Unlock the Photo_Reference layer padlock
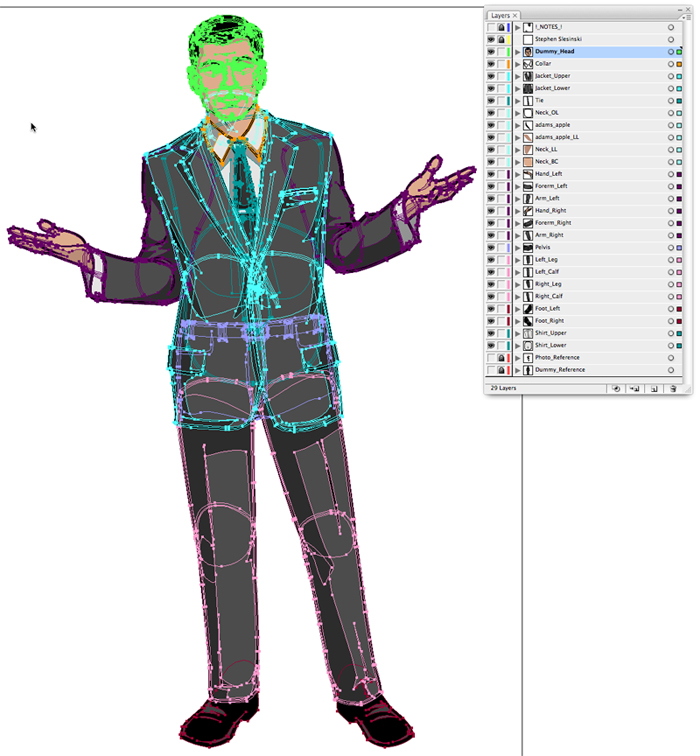700x756 pixels. pos(501,358)
